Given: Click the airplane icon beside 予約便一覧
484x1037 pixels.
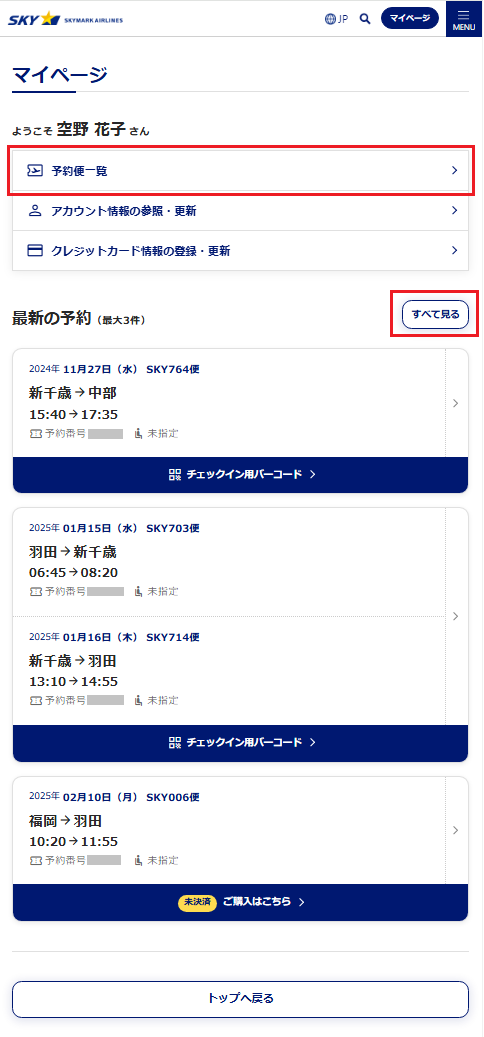Looking at the screenshot, I should click(x=35, y=171).
